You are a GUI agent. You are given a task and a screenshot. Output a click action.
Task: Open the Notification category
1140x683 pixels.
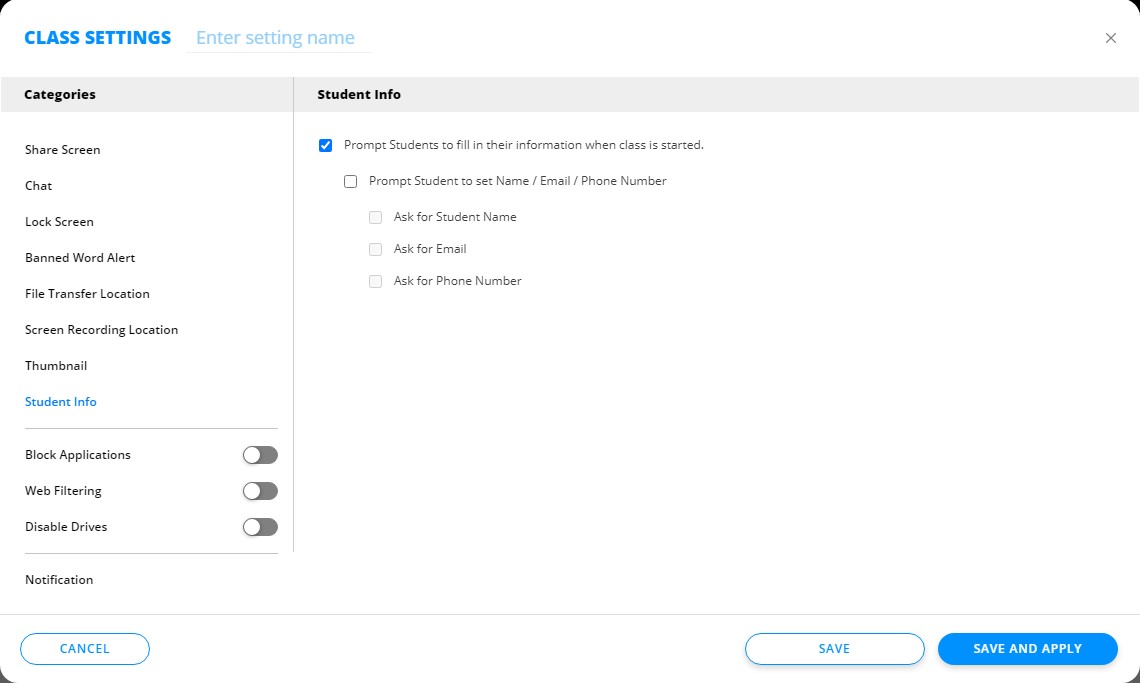pos(59,580)
